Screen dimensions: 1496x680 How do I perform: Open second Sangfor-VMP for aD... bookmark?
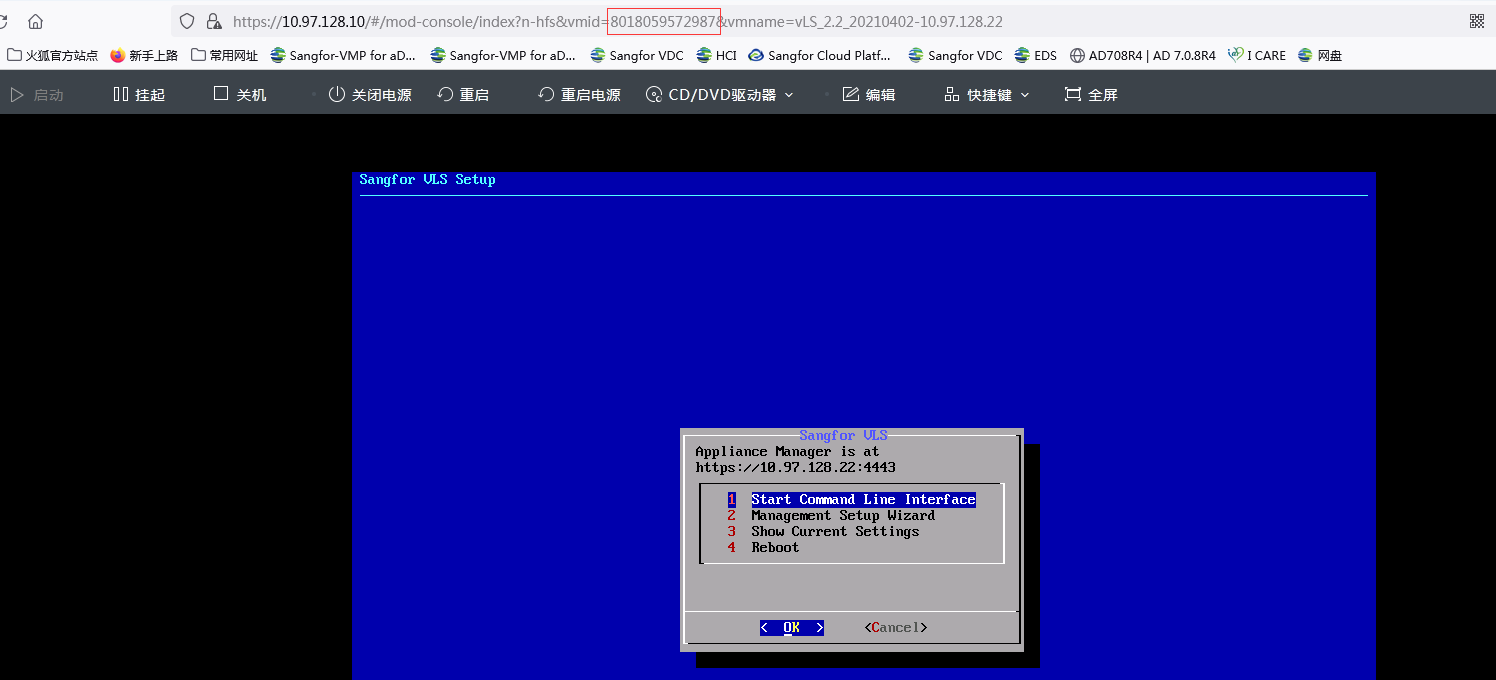tap(503, 55)
